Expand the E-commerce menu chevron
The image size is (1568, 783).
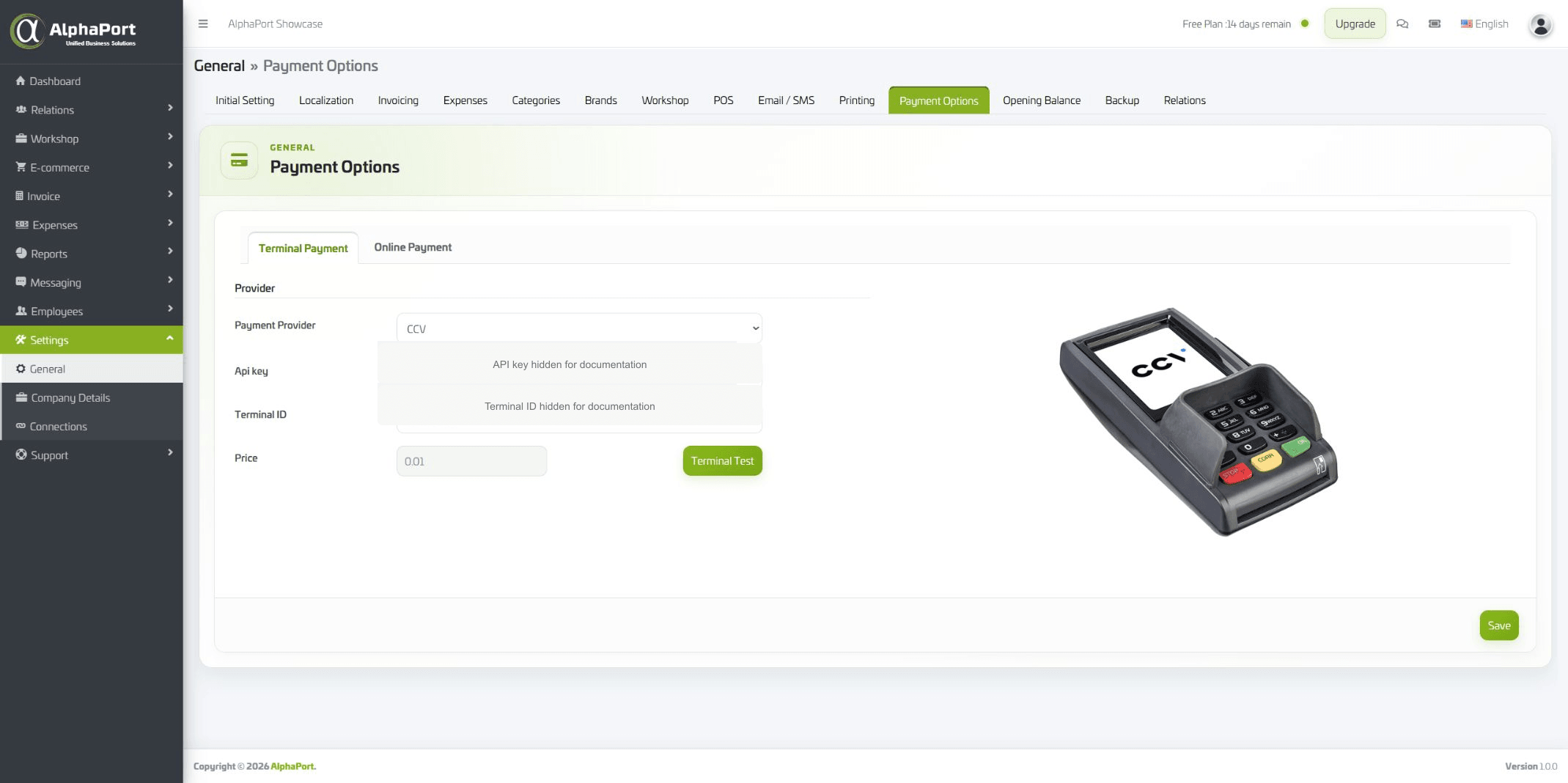pos(170,165)
